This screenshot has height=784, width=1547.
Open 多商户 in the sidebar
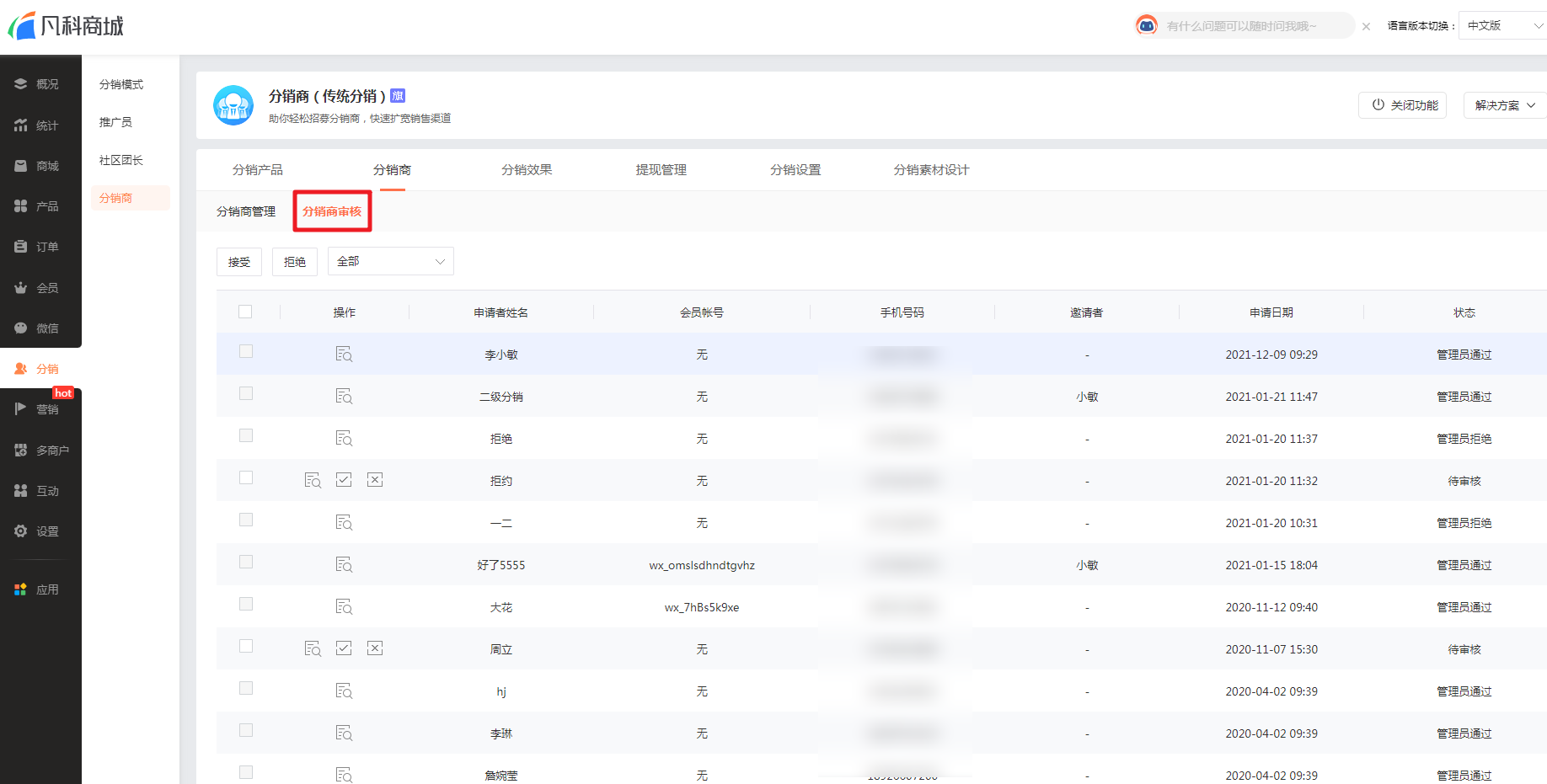pos(40,451)
